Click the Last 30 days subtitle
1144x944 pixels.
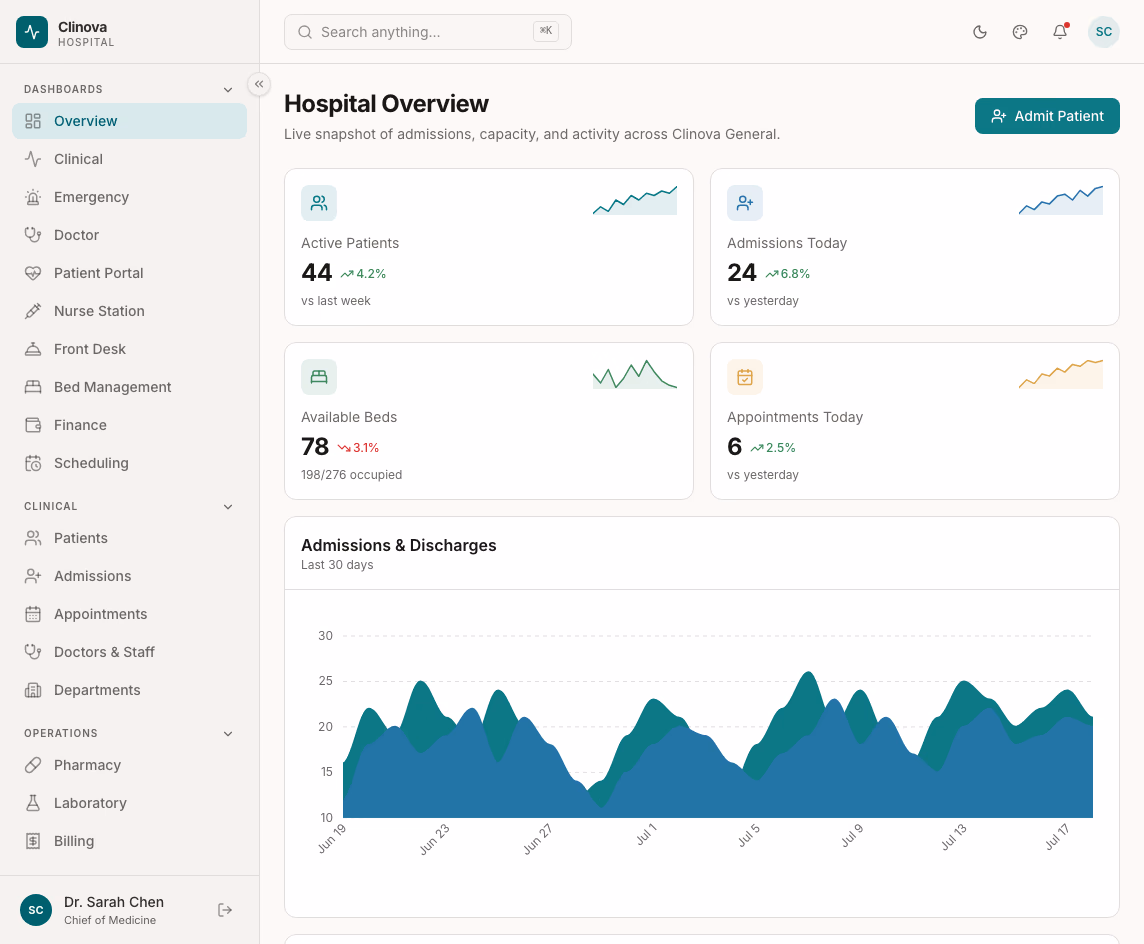(337, 565)
